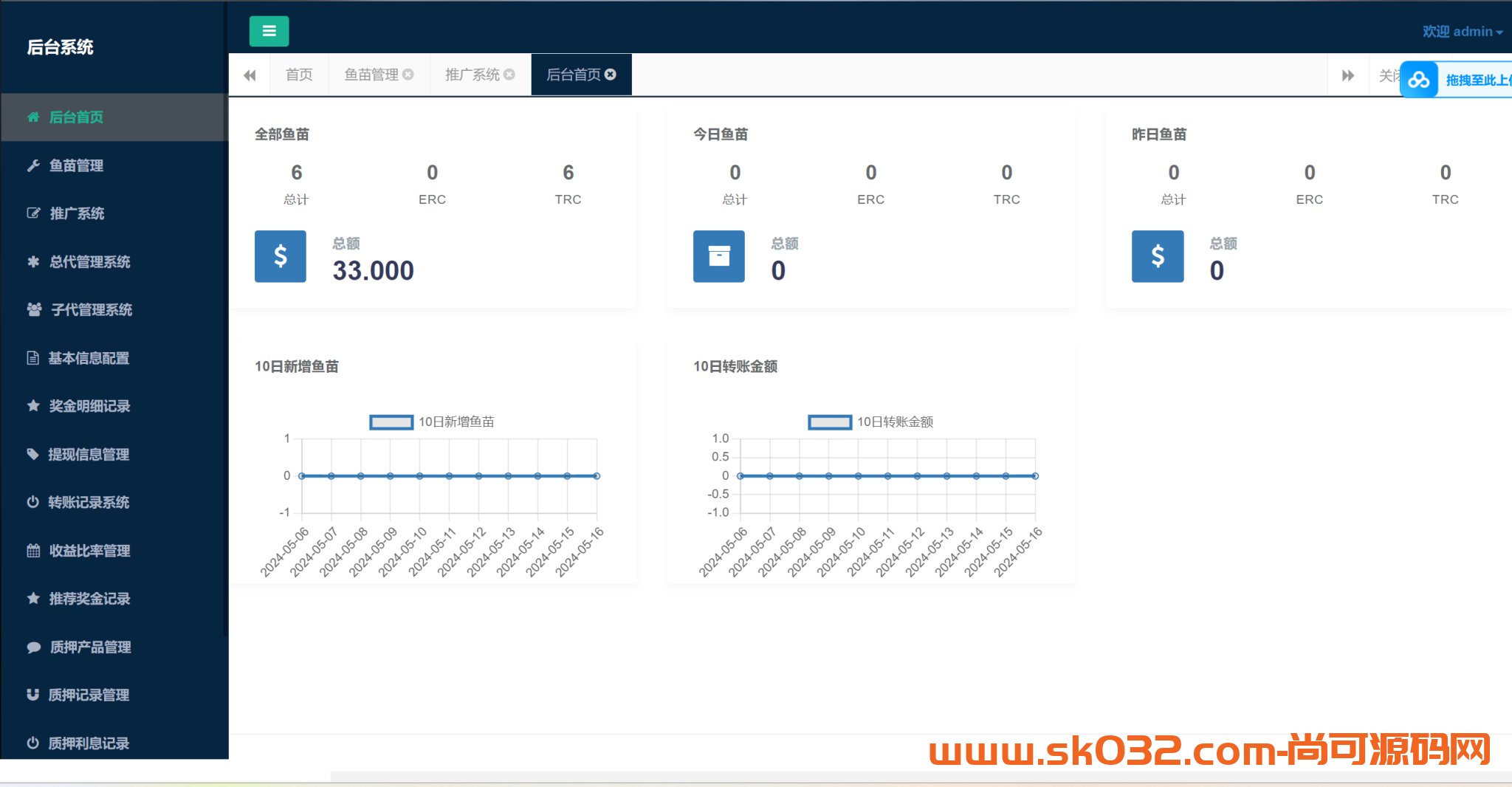The width and height of the screenshot is (1512, 787).
Task: Open 后台首页 in the sidebar
Action: [114, 117]
